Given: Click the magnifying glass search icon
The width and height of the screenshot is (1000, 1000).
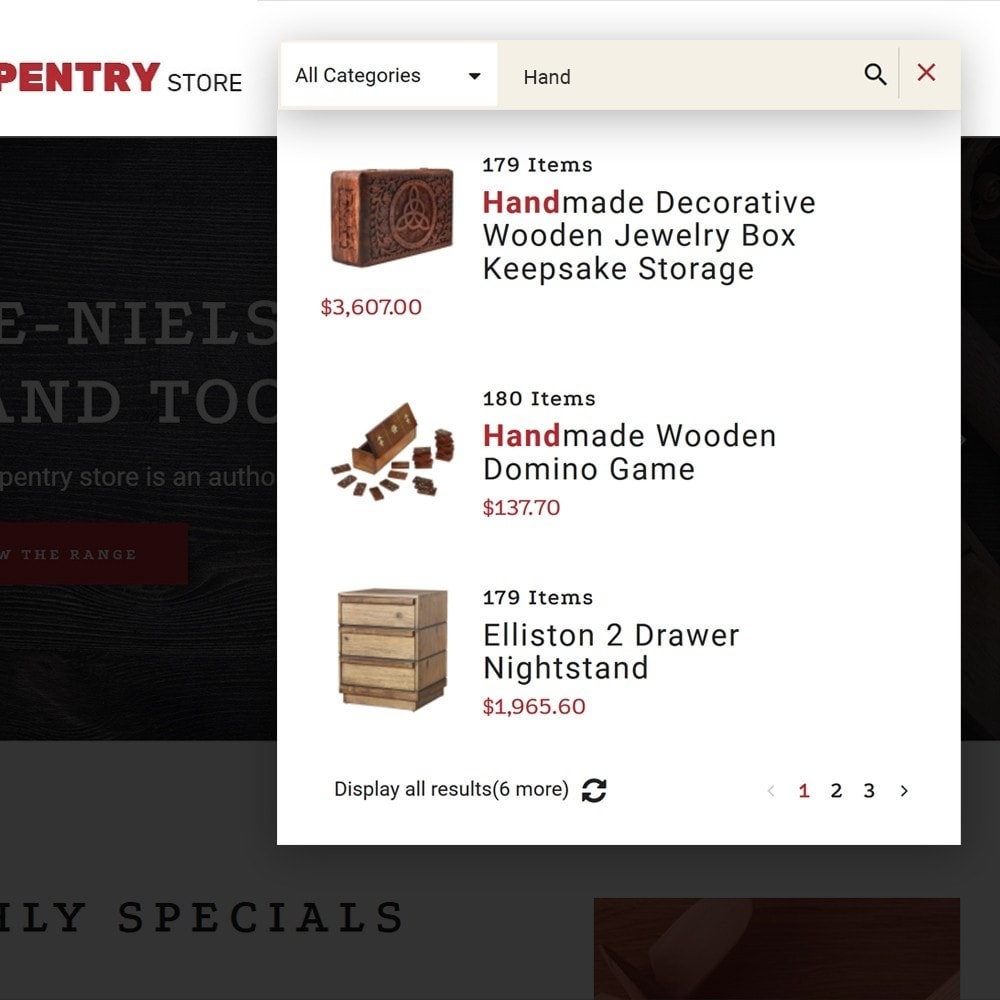Looking at the screenshot, I should (x=875, y=75).
